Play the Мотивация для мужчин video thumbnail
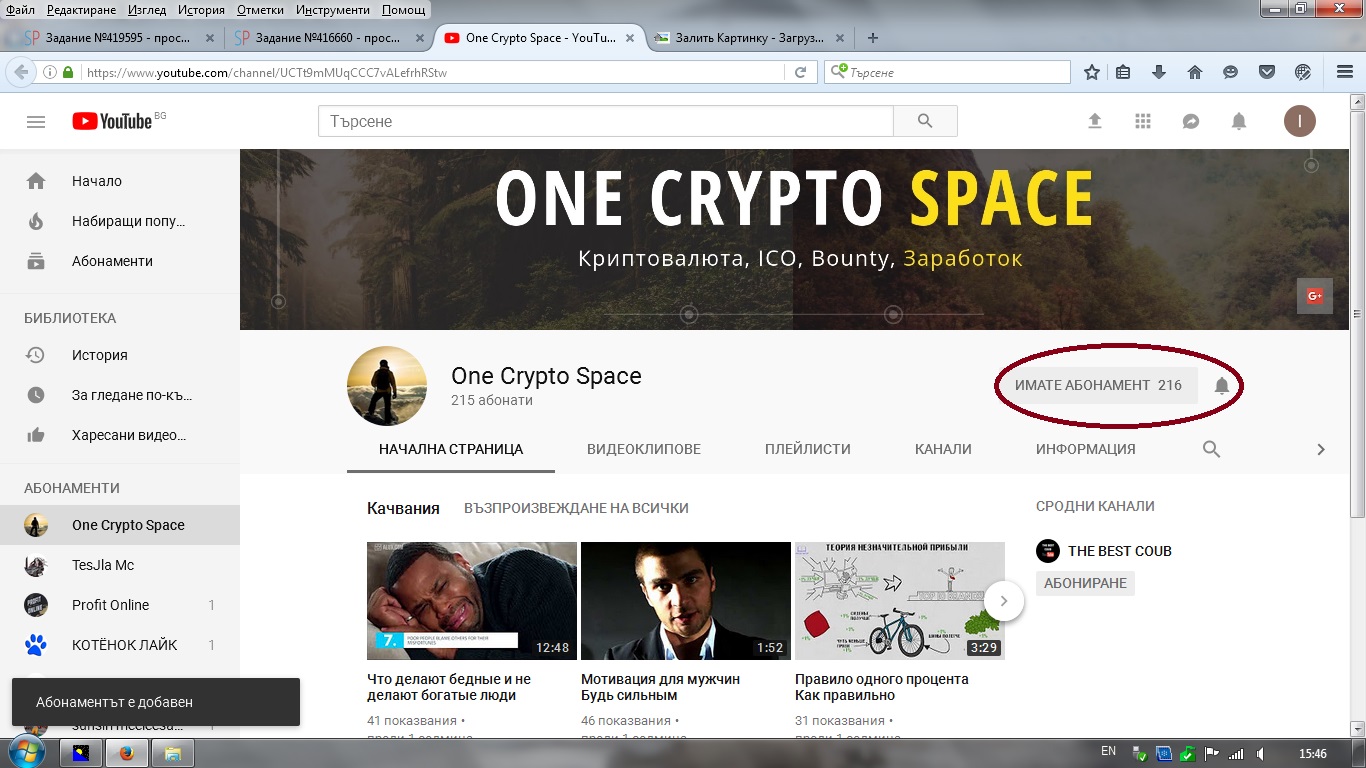Screen dimensions: 1366x768 pyautogui.click(x=686, y=601)
